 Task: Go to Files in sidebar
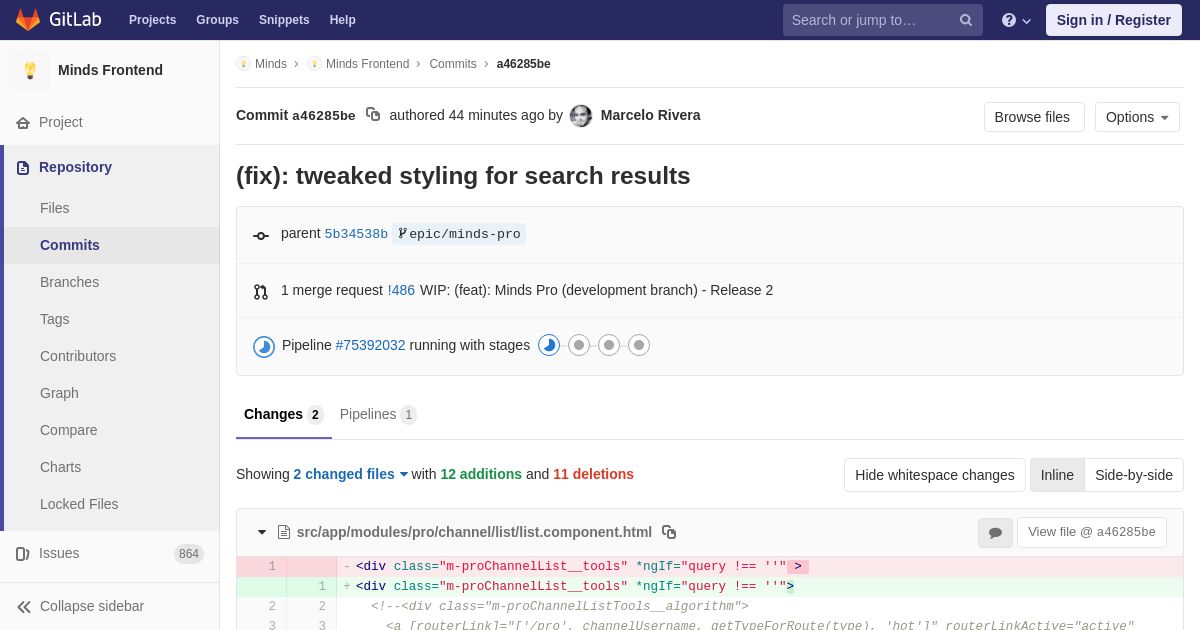(x=112, y=208)
